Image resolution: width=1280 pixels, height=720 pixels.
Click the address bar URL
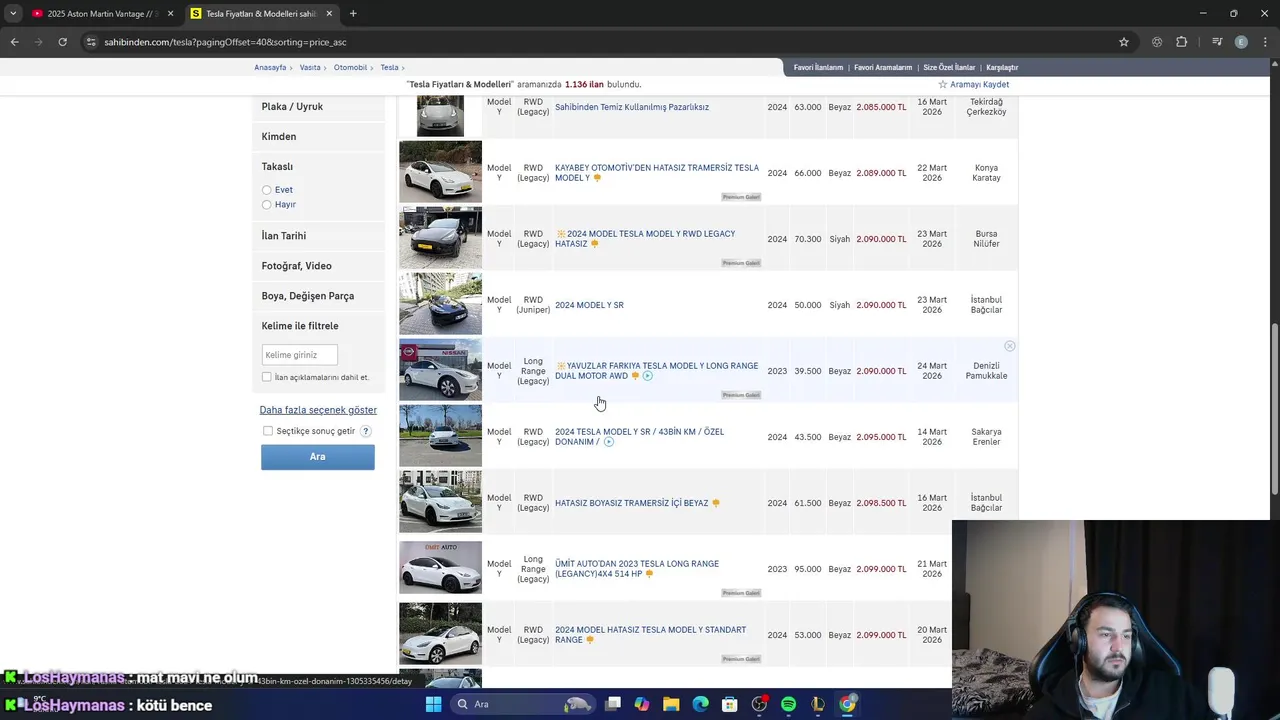pos(225,42)
